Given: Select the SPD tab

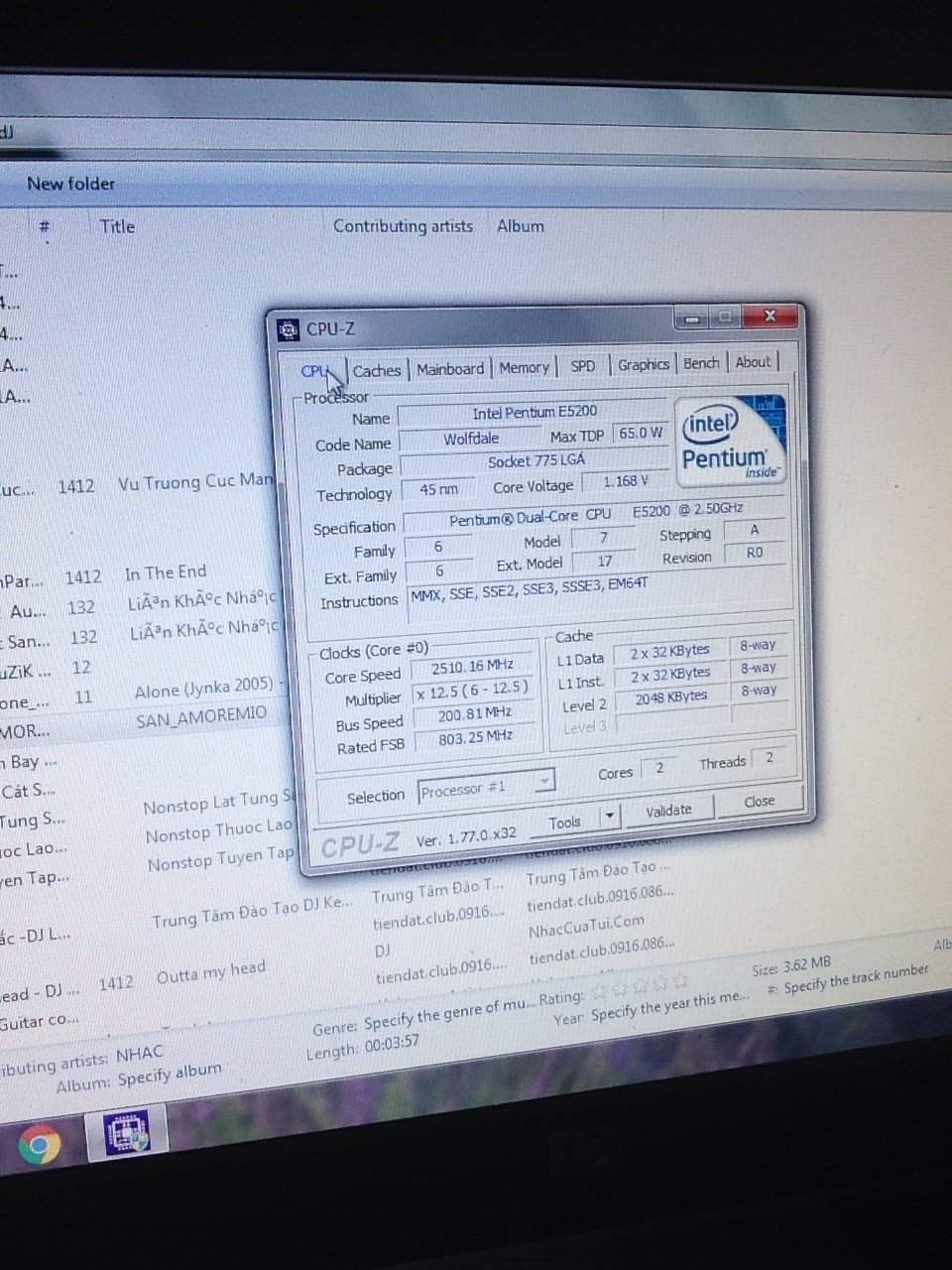Looking at the screenshot, I should pos(583,365).
